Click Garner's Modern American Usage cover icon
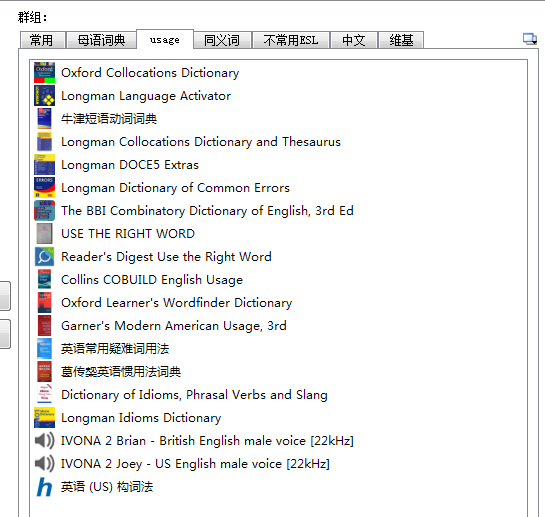Image resolution: width=545 pixels, height=517 pixels. [44, 325]
